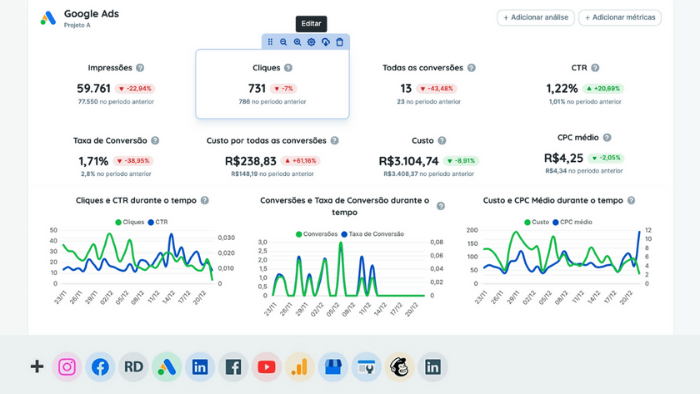Image resolution: width=700 pixels, height=394 pixels.
Task: Click the help icon next to Taxa de Conversão metric
Action: pos(155,141)
